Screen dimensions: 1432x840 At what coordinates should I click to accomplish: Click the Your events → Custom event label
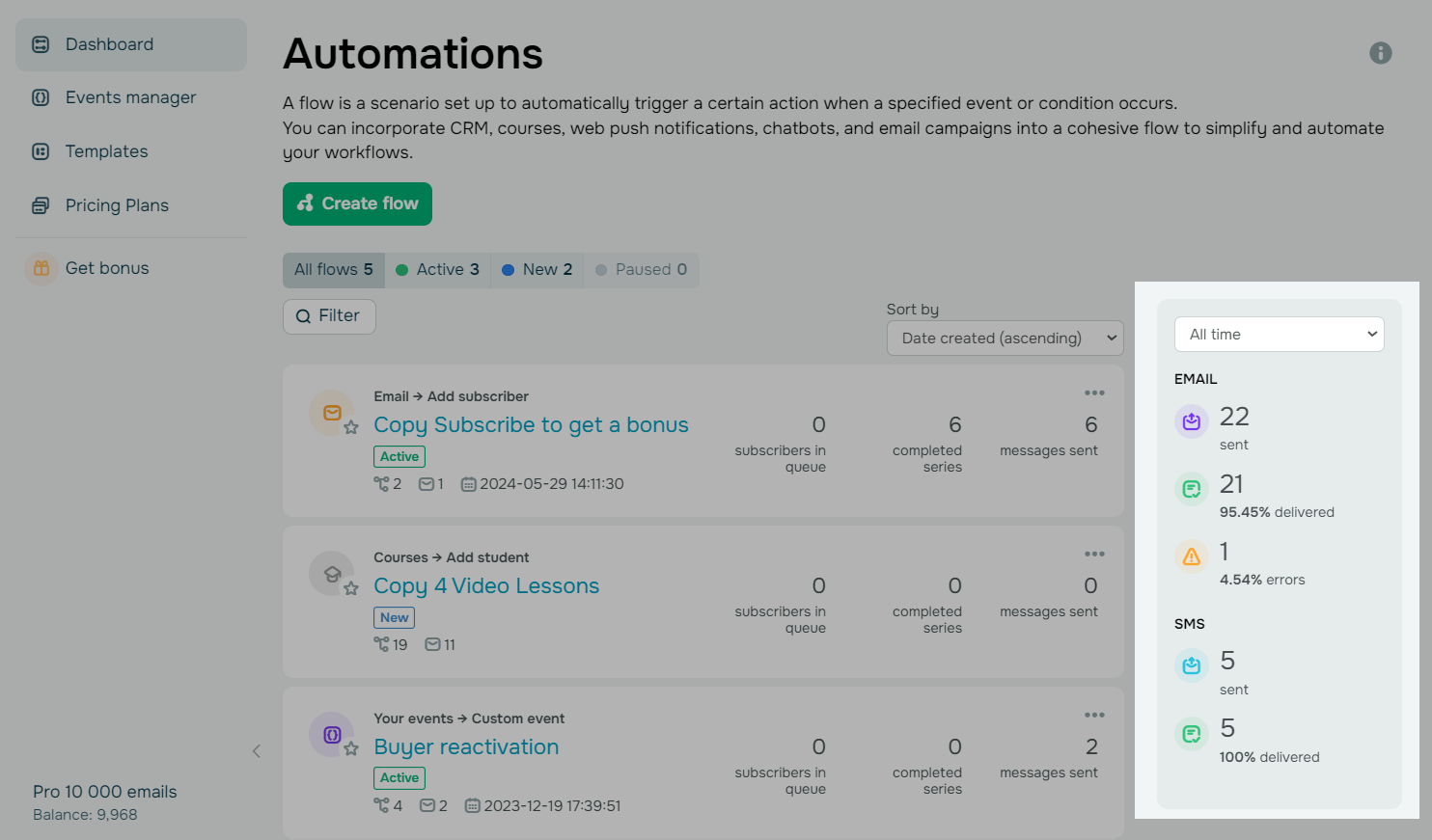[x=469, y=719]
